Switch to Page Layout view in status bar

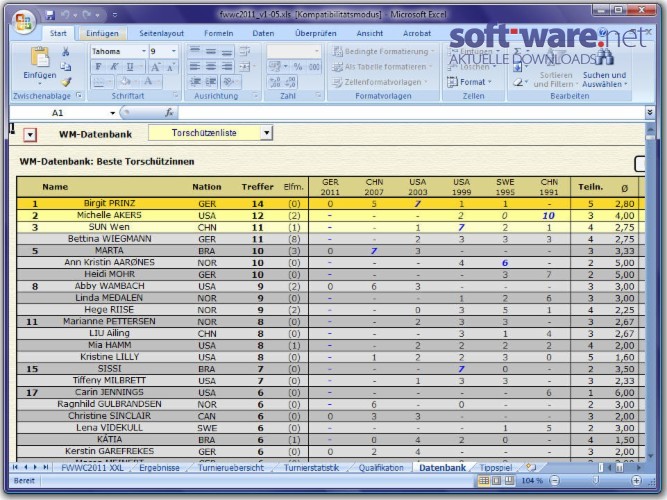(496, 481)
